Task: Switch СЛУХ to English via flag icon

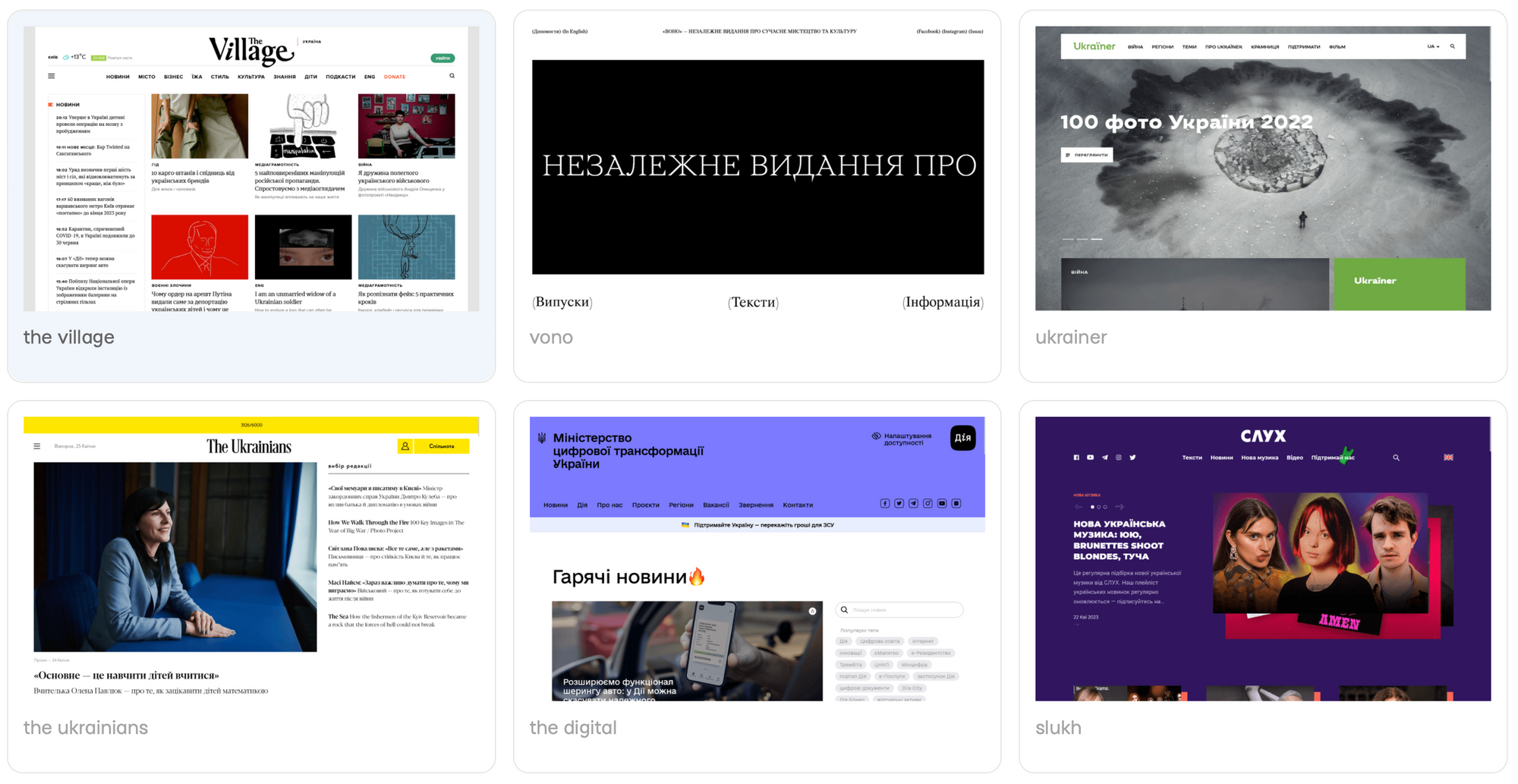Action: pos(1448,458)
